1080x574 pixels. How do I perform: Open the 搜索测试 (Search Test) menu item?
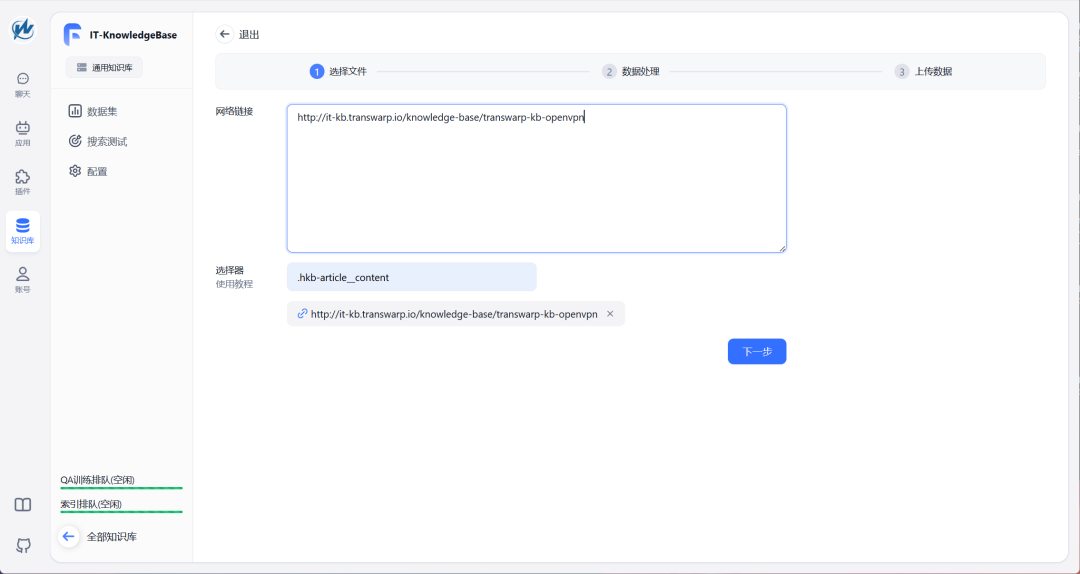click(106, 141)
